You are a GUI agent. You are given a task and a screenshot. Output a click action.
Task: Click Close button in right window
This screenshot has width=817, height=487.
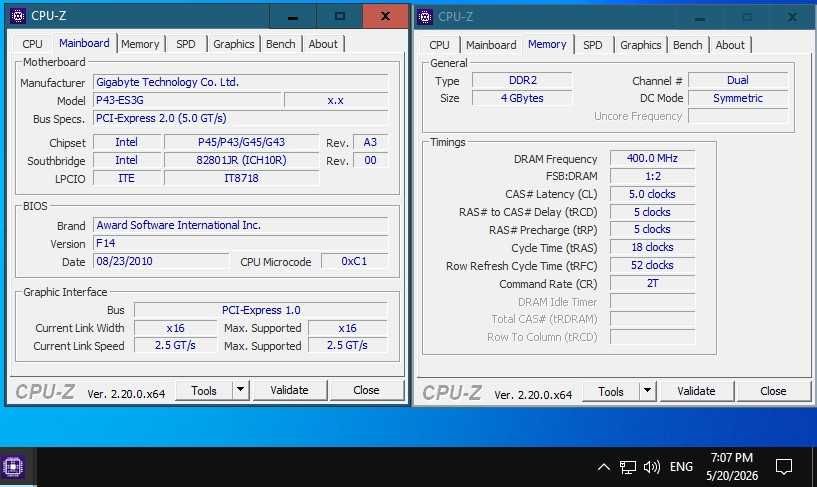click(773, 391)
